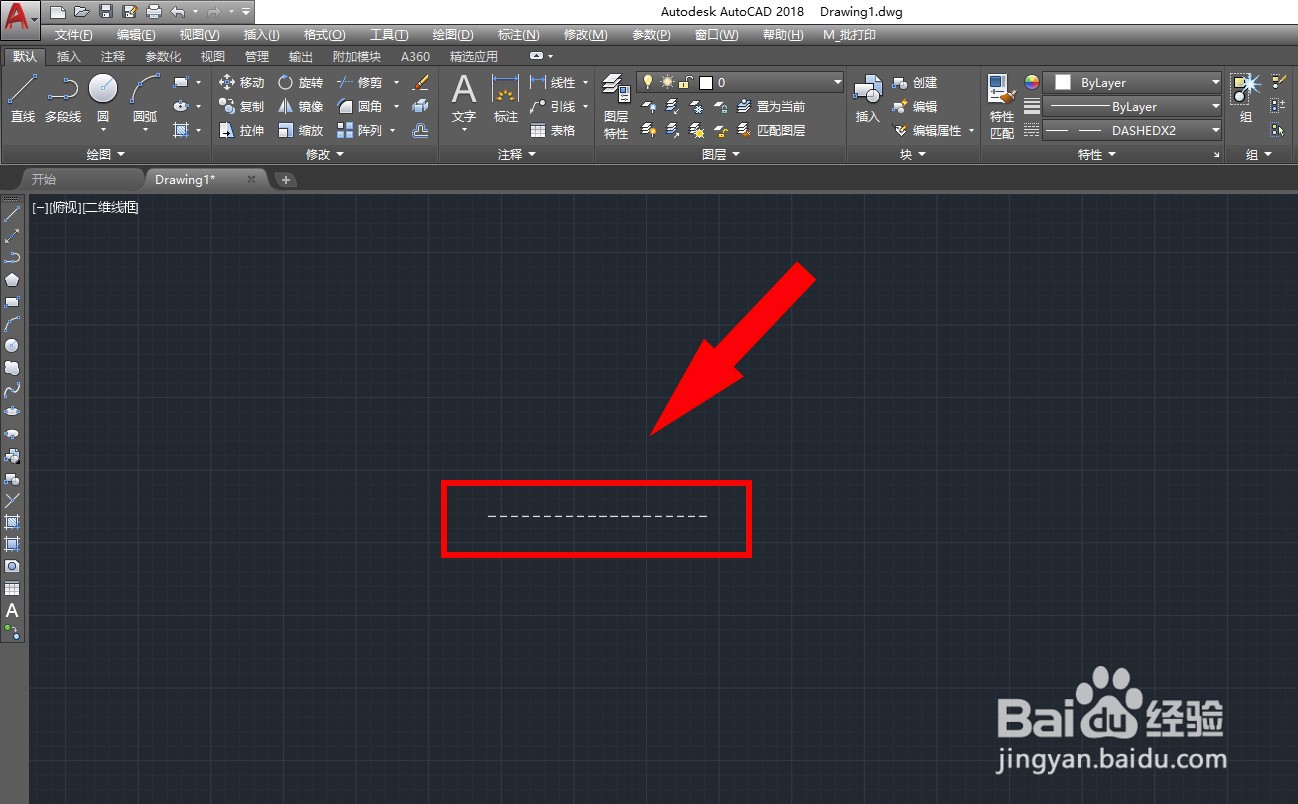Toggle layer on/off lightbulb in layer dropdown
Viewport: 1298px width, 804px height.
(x=647, y=83)
